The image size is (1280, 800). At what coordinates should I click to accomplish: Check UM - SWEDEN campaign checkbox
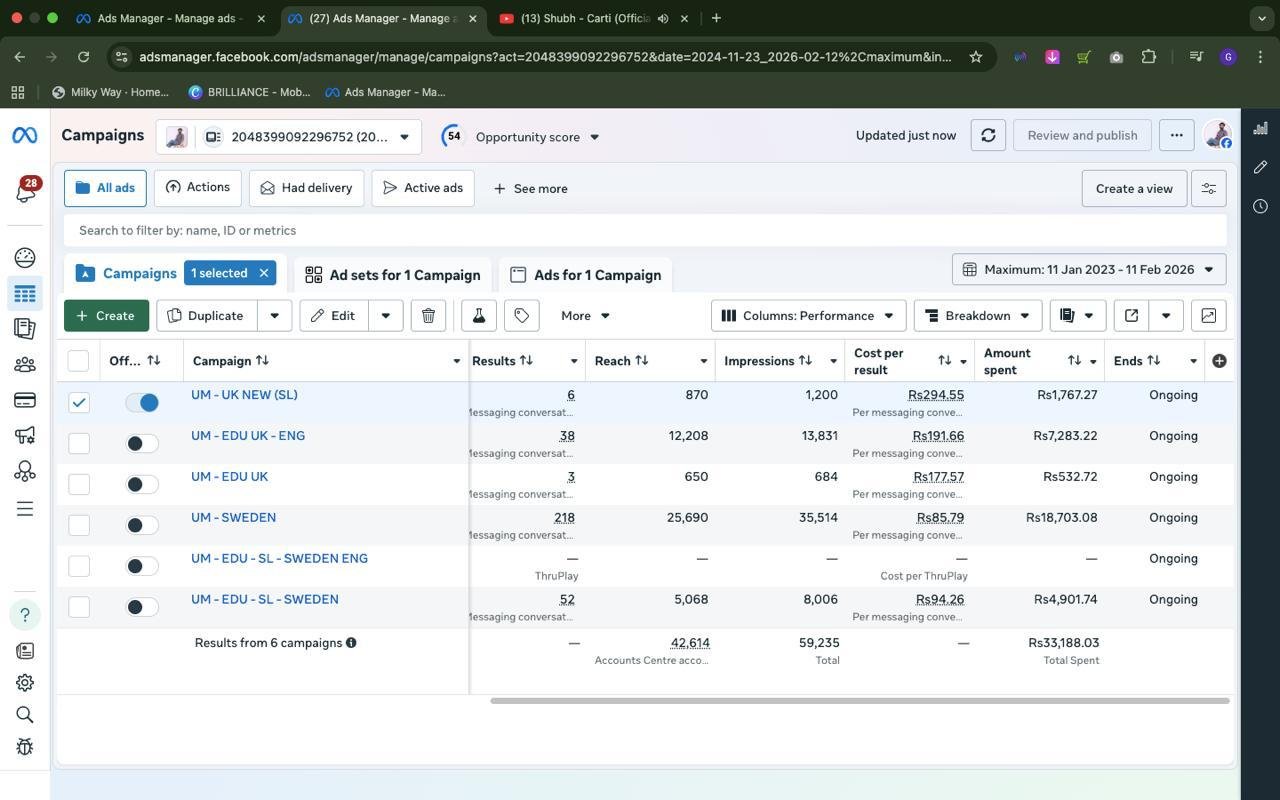pyautogui.click(x=79, y=525)
